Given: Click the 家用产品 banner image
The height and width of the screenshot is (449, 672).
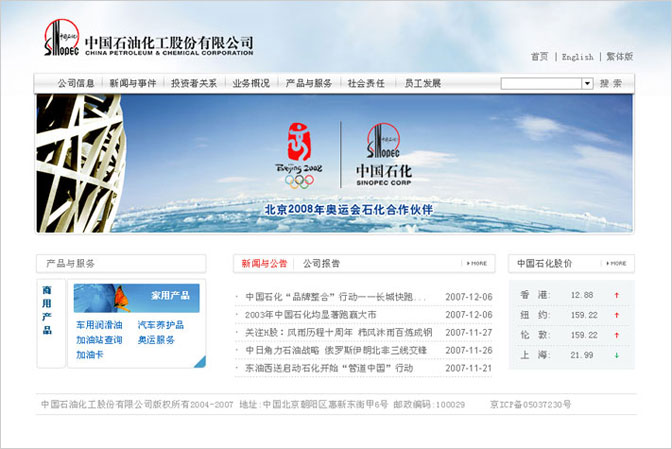Looking at the screenshot, I should [x=136, y=298].
